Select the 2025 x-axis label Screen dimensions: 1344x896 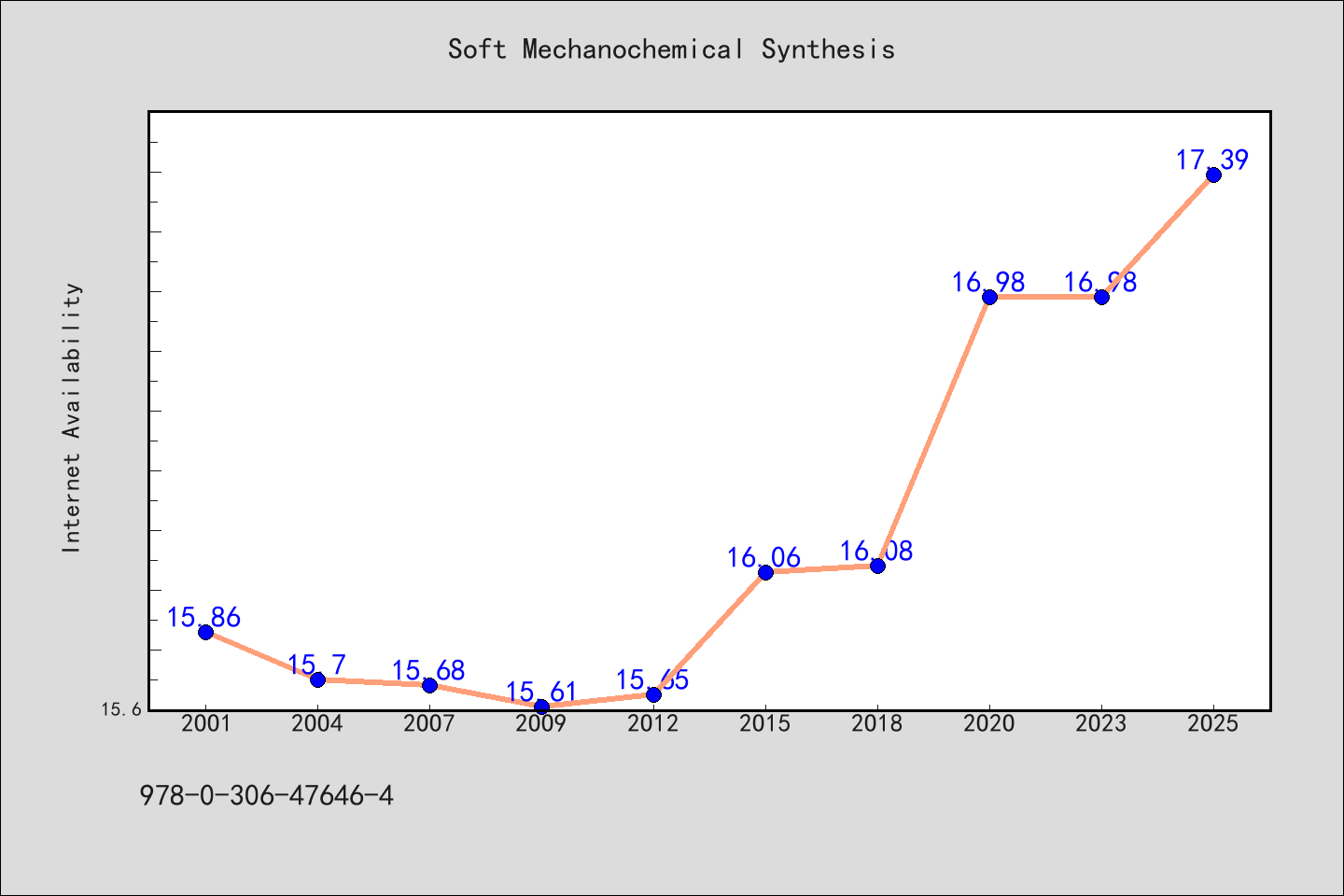pos(1213,724)
